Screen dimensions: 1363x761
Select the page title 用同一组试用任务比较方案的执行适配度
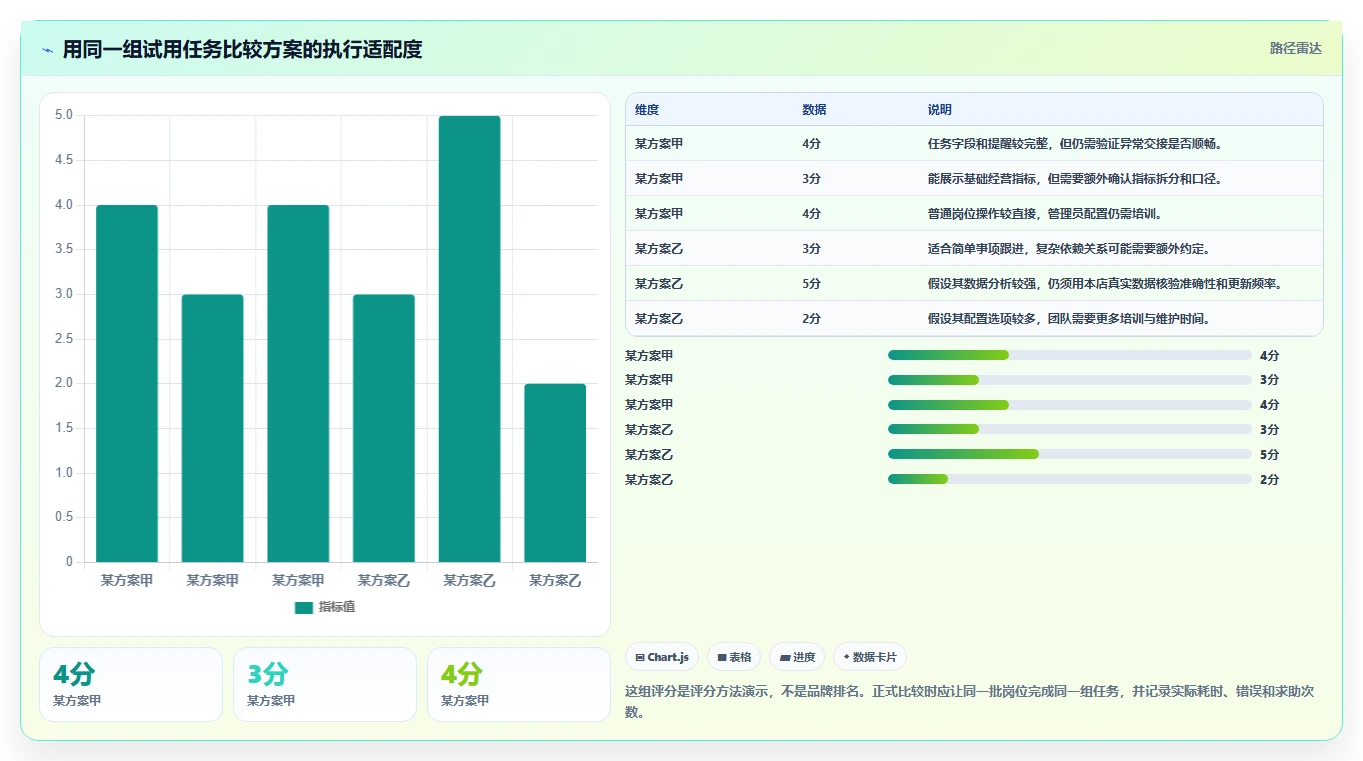pyautogui.click(x=242, y=49)
